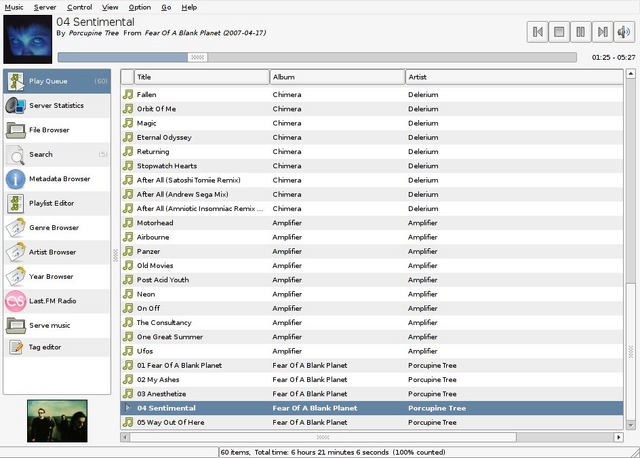Open Last.FM Radio
The width and height of the screenshot is (640, 458).
(57, 301)
